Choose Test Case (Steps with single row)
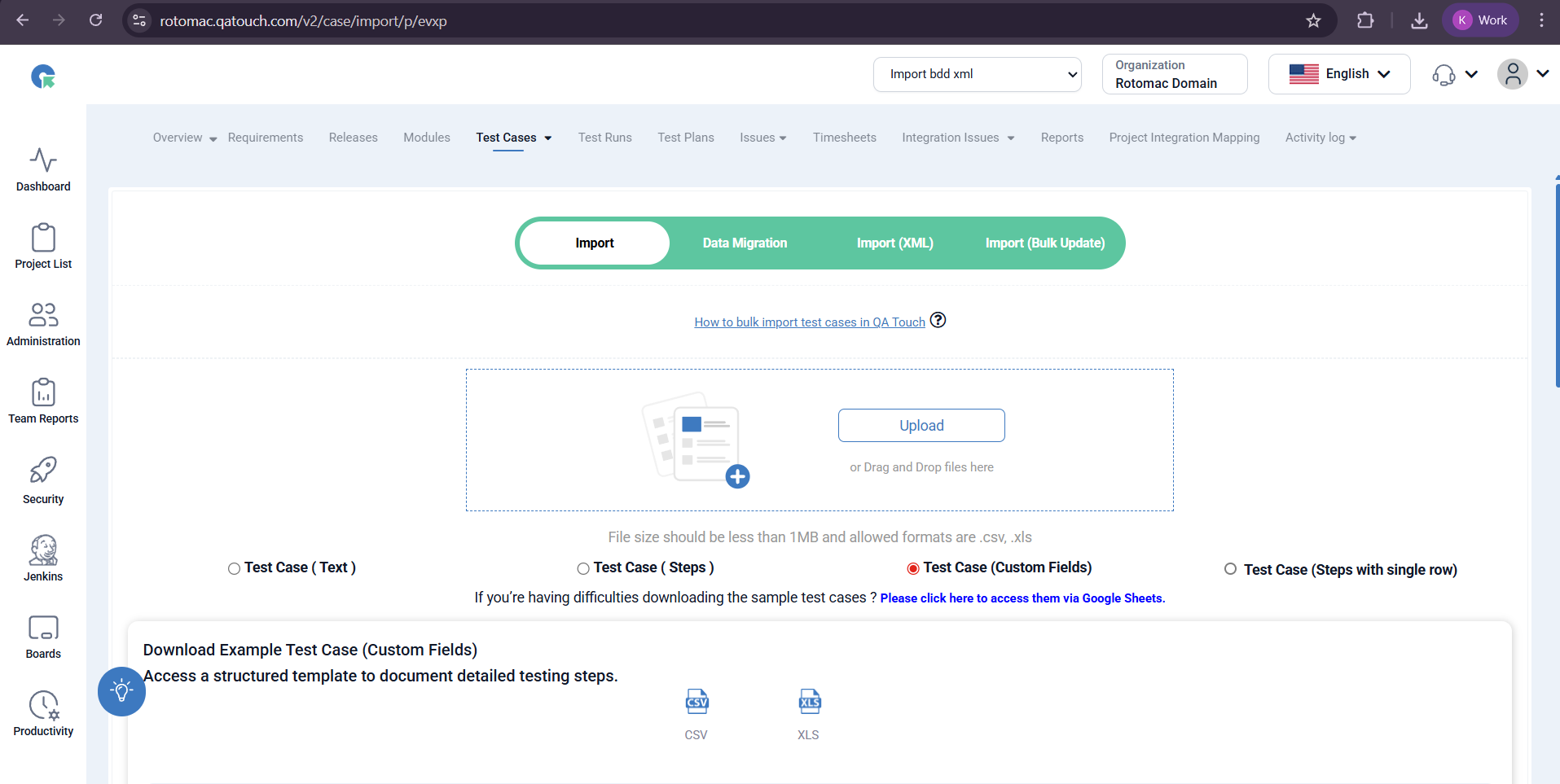The width and height of the screenshot is (1560, 784). click(1230, 569)
